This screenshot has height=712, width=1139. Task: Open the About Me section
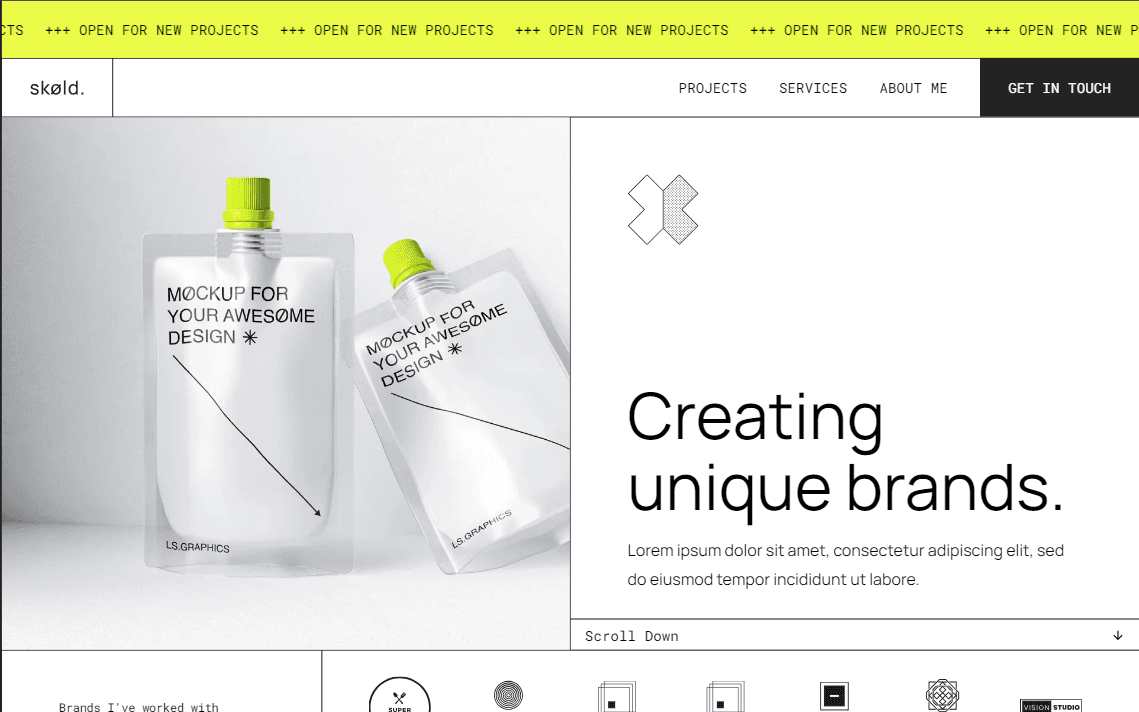tap(913, 88)
